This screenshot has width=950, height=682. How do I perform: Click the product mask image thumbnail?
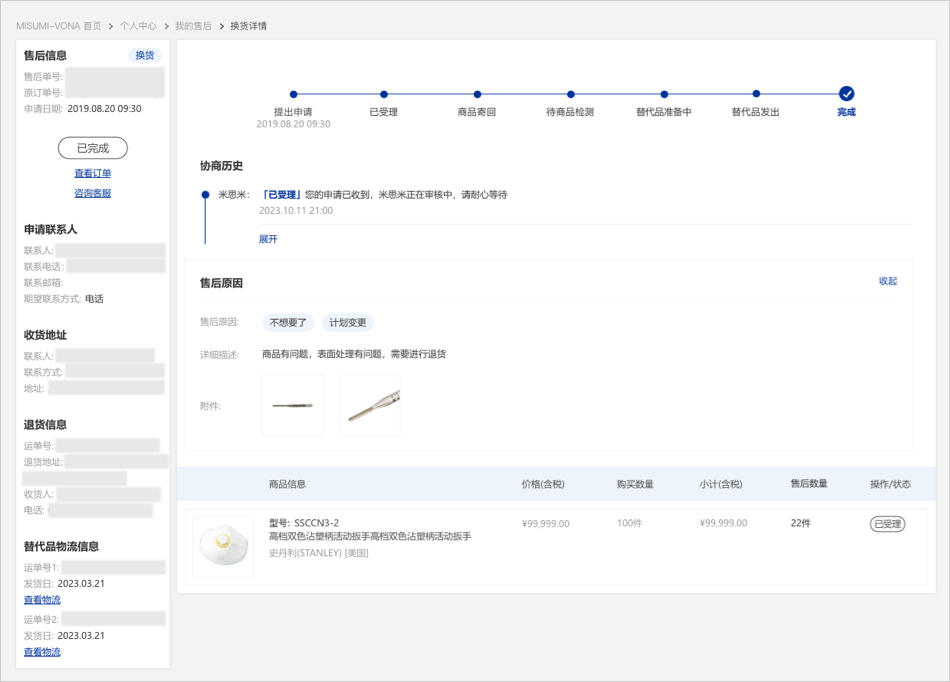point(223,546)
